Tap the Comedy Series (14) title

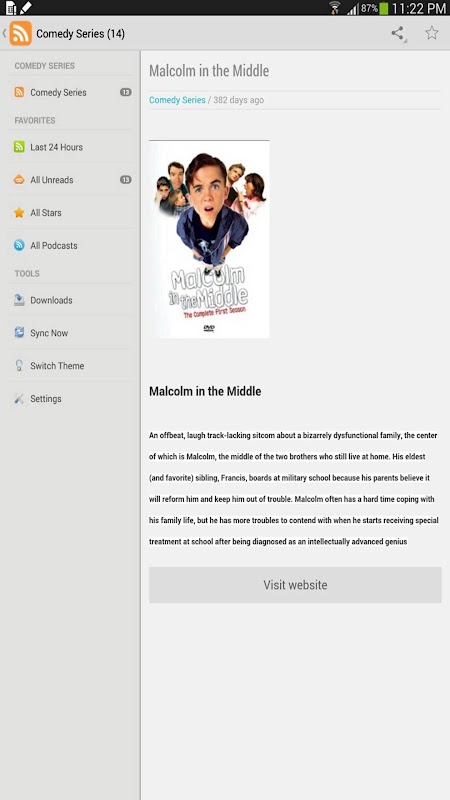point(80,34)
